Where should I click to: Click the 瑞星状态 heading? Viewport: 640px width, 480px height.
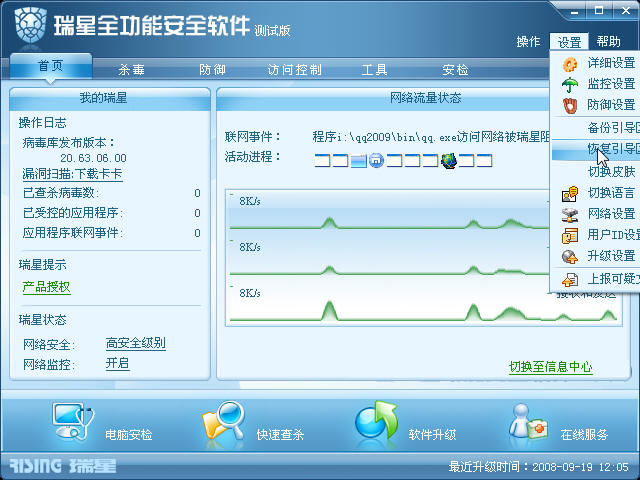(x=42, y=320)
